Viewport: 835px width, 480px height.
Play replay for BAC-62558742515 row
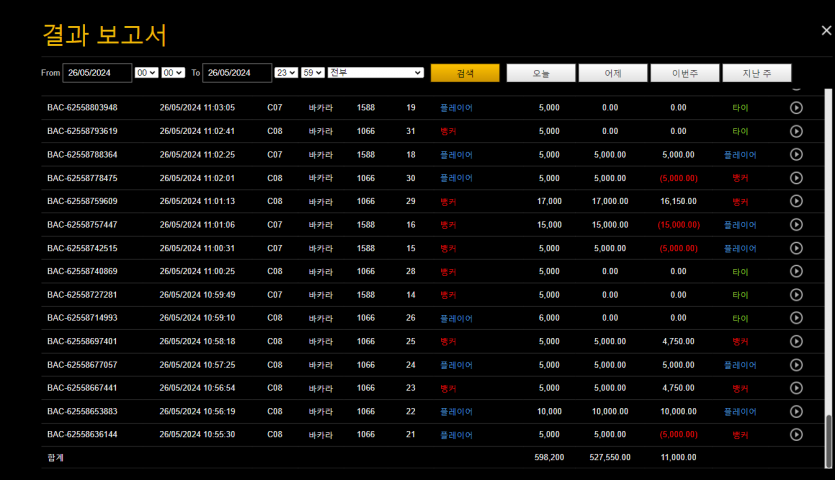(796, 248)
